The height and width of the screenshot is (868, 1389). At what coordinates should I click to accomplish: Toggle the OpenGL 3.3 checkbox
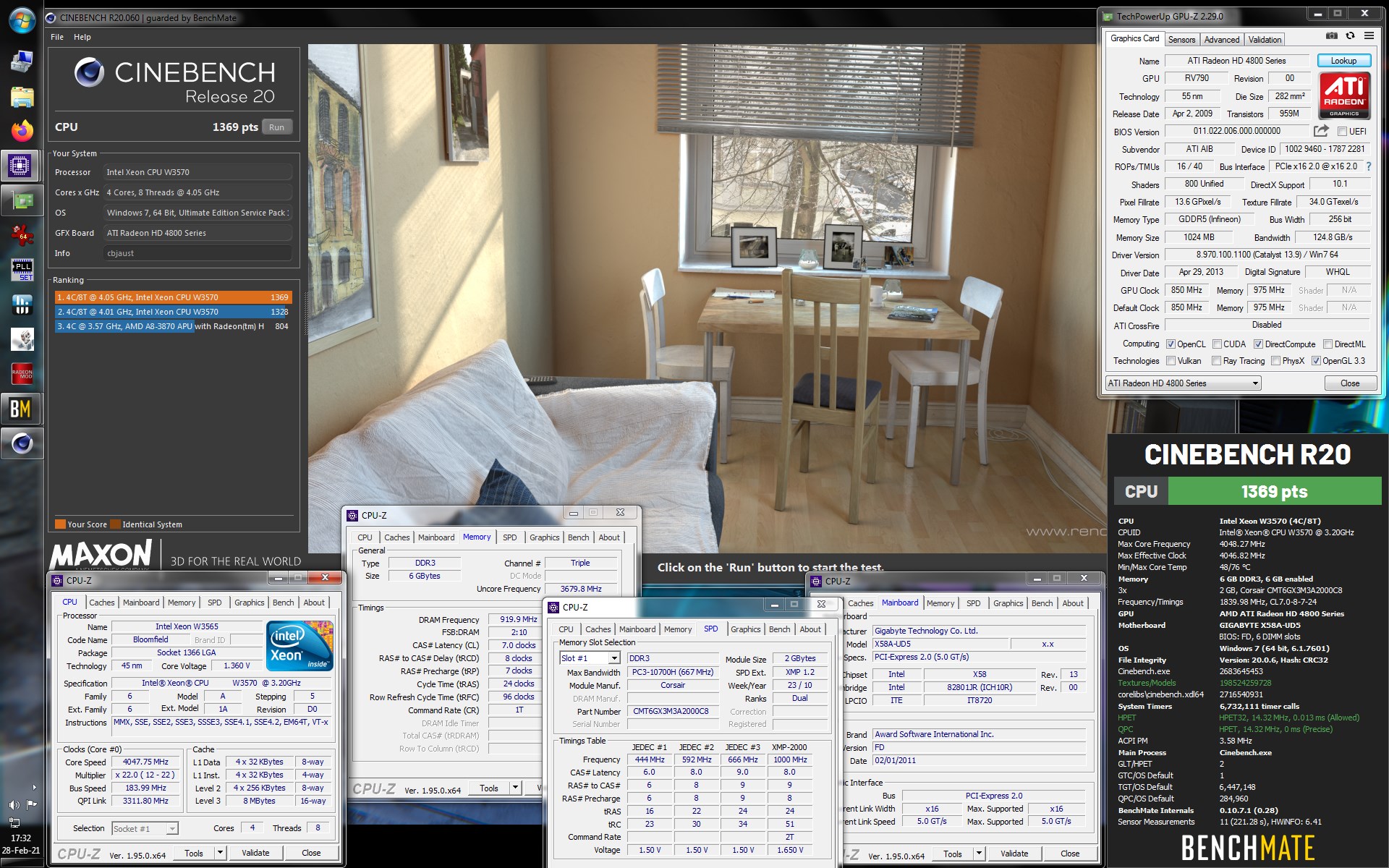[x=1316, y=361]
